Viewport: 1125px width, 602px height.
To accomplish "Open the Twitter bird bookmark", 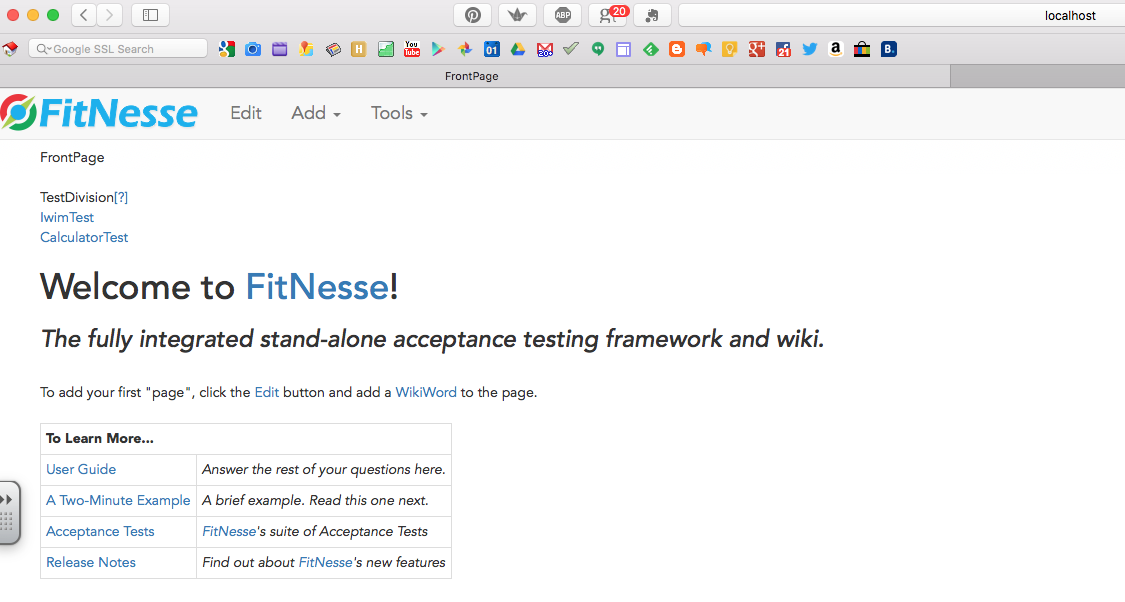I will (809, 49).
